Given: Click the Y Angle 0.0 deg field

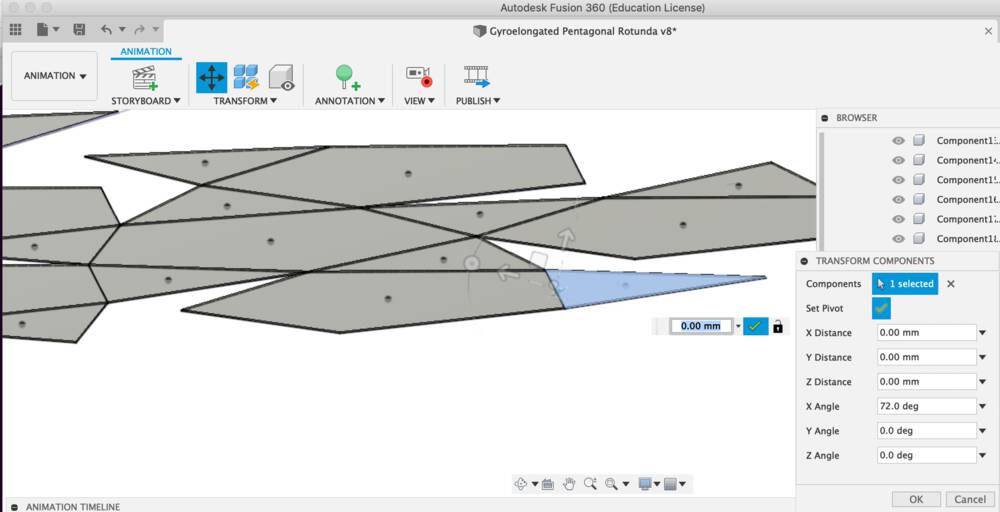Looking at the screenshot, I should [927, 430].
